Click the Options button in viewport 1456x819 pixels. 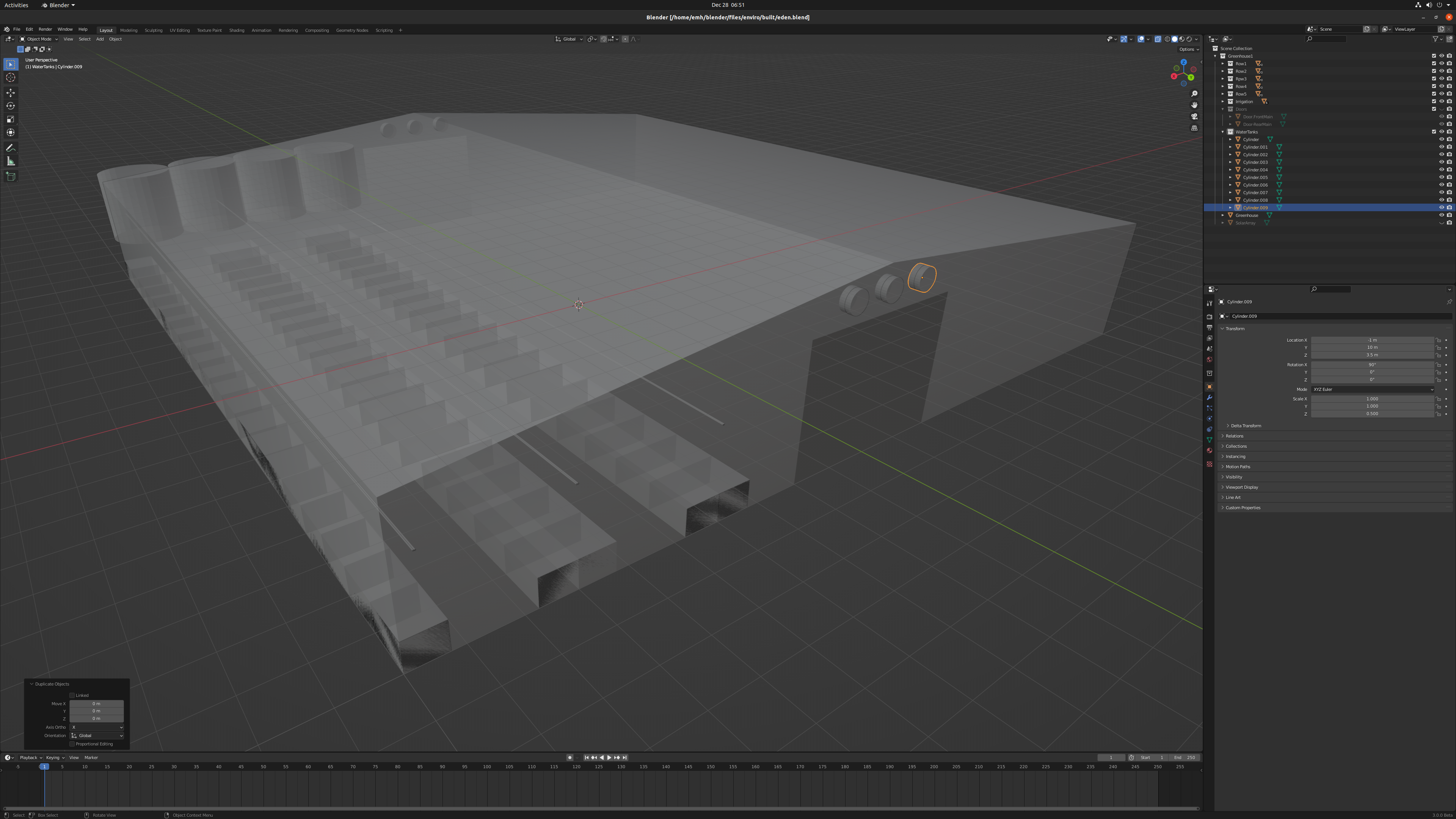tap(1189, 49)
